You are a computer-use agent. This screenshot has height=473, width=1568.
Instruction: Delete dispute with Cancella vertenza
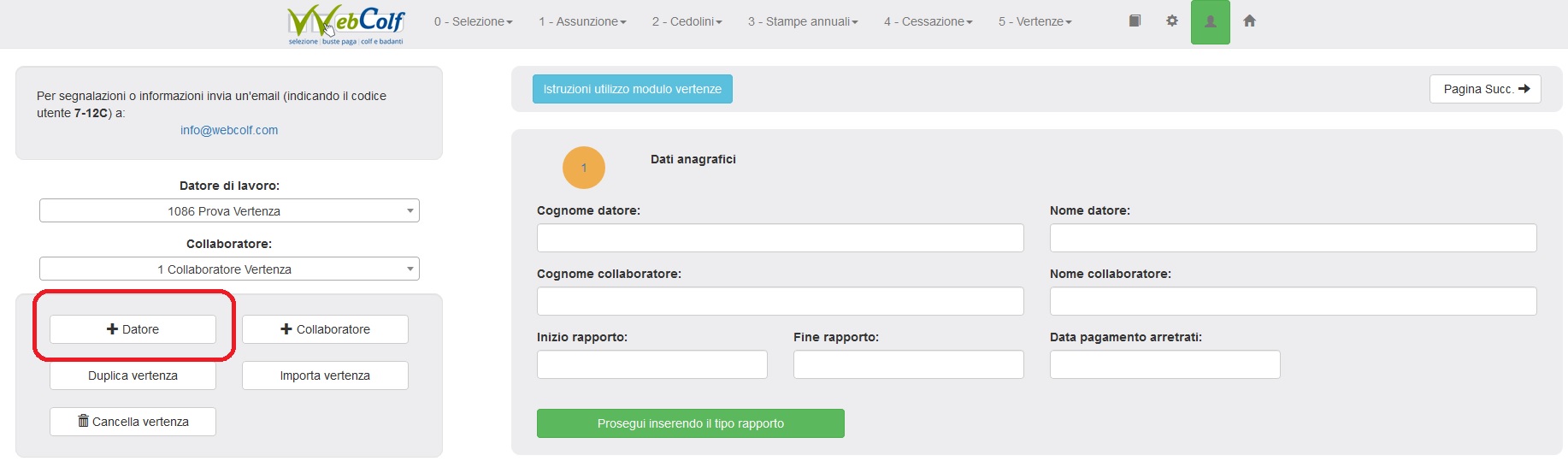[x=133, y=422]
